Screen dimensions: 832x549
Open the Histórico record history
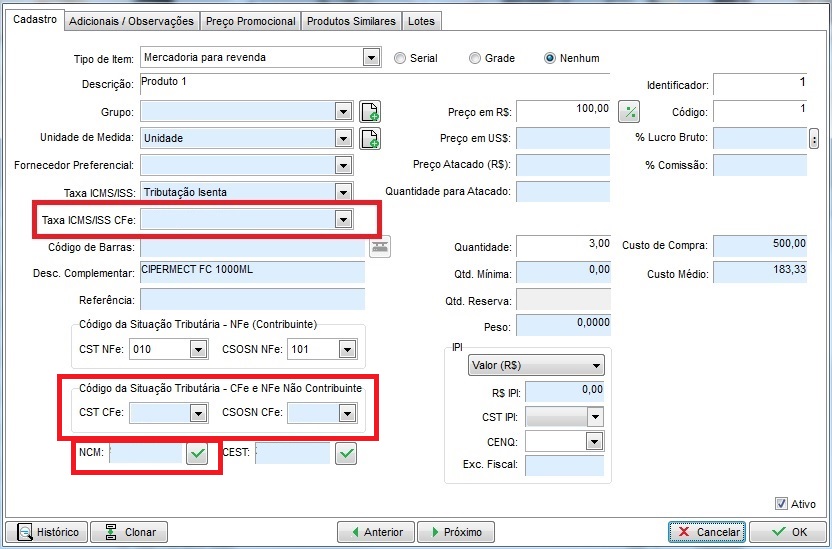46,532
